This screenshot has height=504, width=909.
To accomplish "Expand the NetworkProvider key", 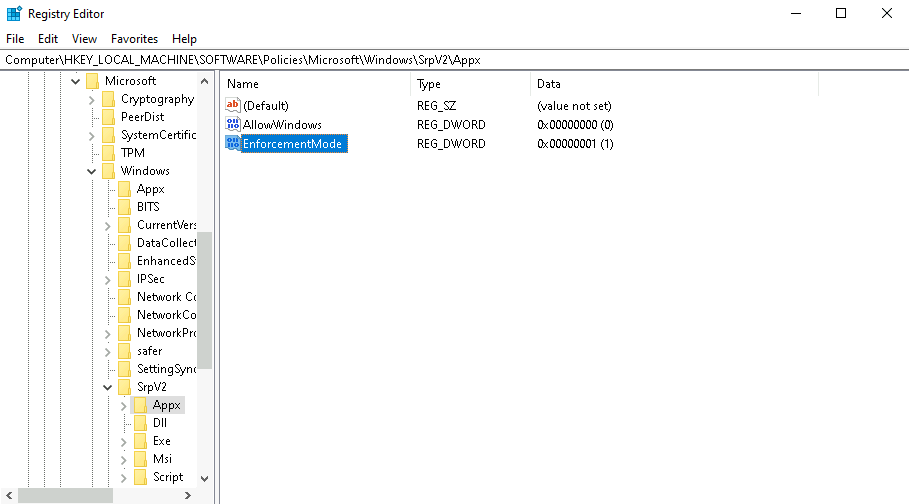I will [108, 333].
